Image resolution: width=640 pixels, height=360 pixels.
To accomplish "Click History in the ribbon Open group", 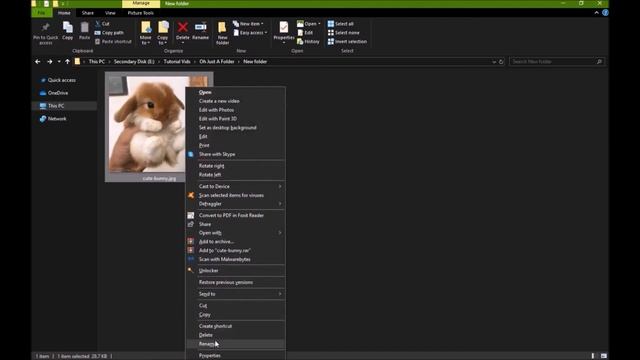I will pyautogui.click(x=308, y=42).
